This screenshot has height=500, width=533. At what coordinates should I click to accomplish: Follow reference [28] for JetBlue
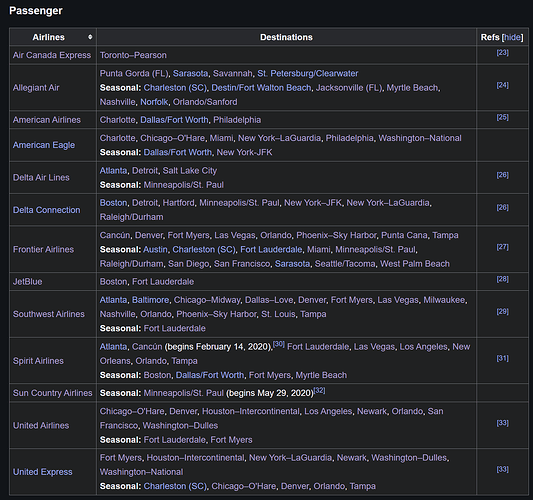point(502,279)
